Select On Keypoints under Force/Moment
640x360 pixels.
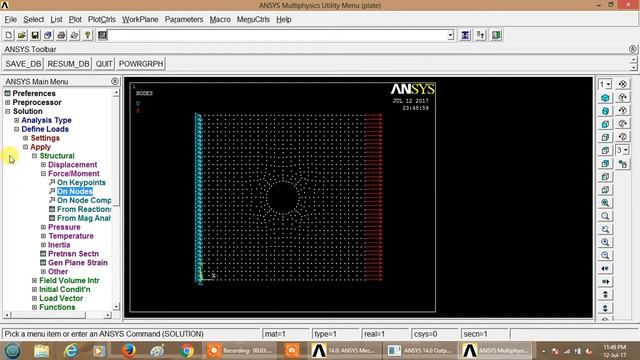tap(81, 182)
